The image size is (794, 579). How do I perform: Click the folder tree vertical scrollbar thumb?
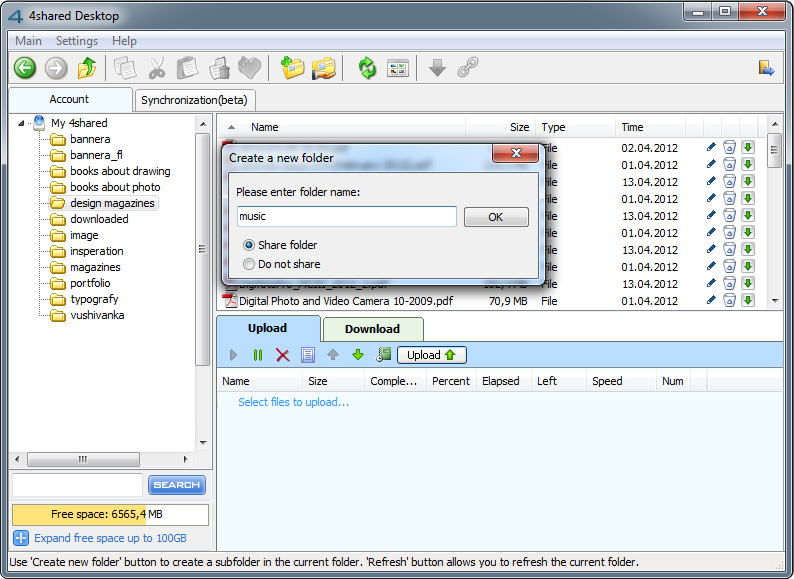[203, 249]
